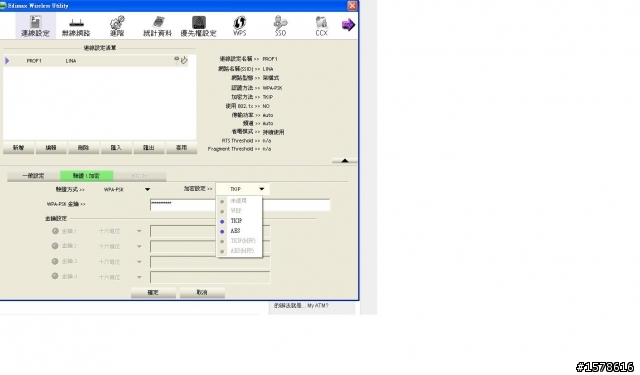Open the CCX icon
The height and width of the screenshot is (375, 640).
pyautogui.click(x=322, y=25)
